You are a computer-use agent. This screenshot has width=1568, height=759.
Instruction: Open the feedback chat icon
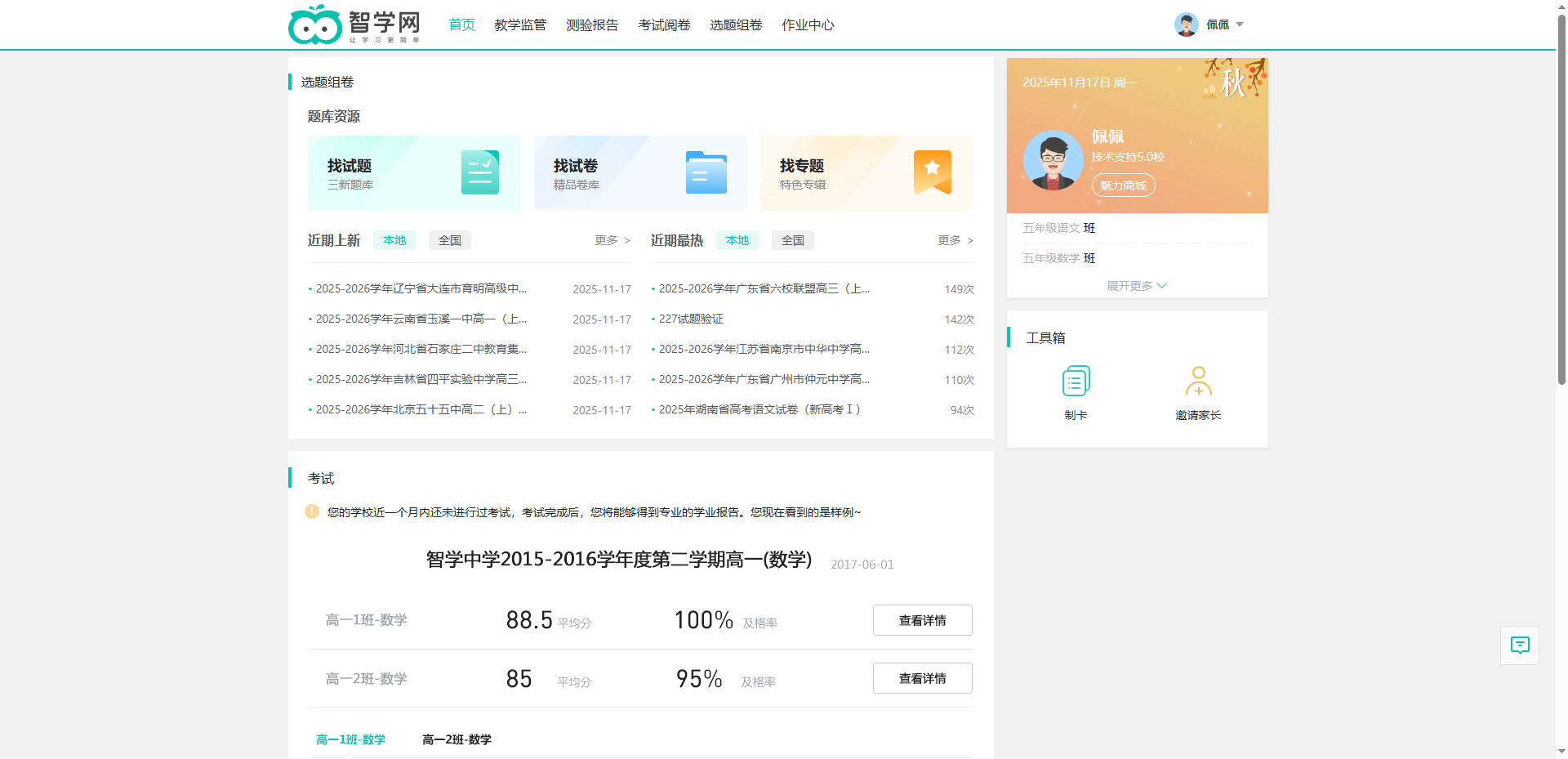(1519, 645)
